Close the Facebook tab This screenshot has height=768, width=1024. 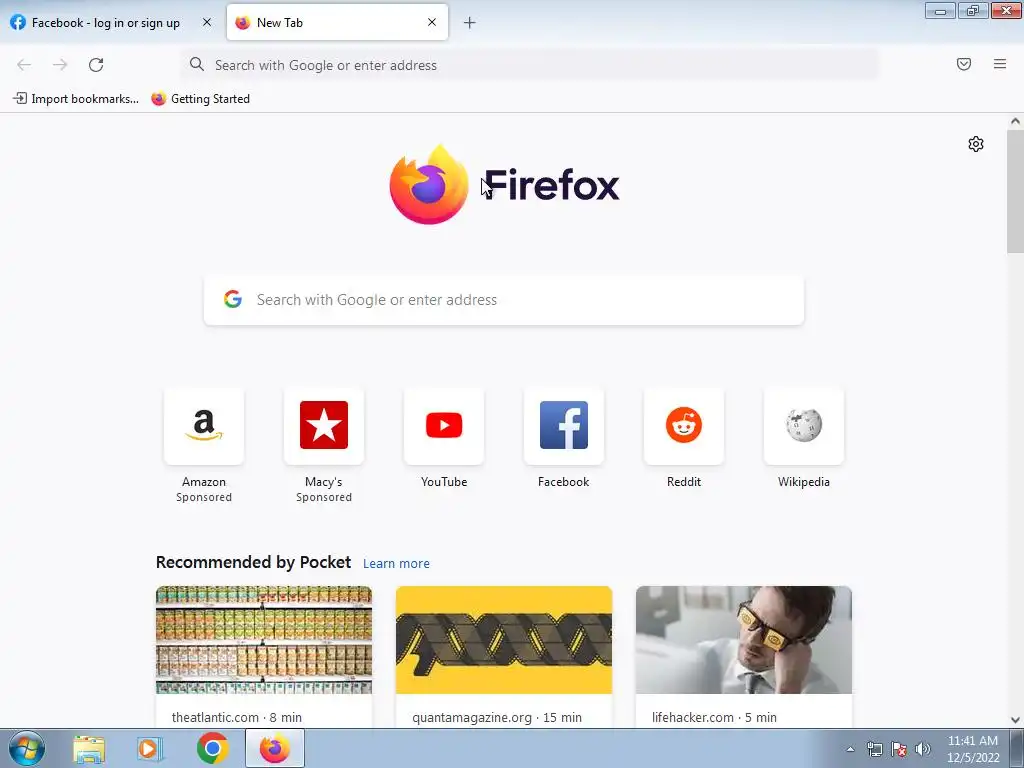206,22
